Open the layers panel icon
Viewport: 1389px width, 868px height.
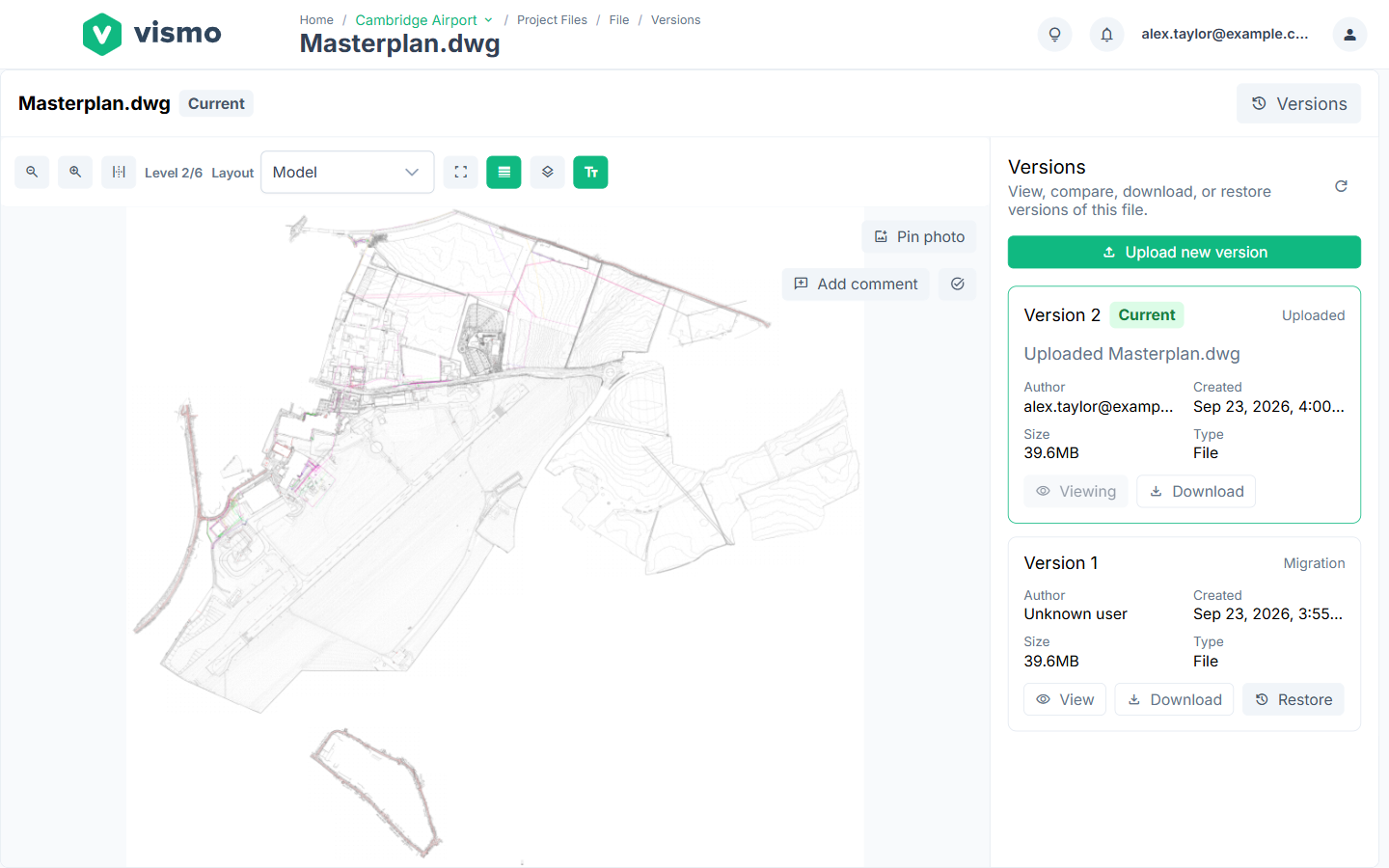548,172
